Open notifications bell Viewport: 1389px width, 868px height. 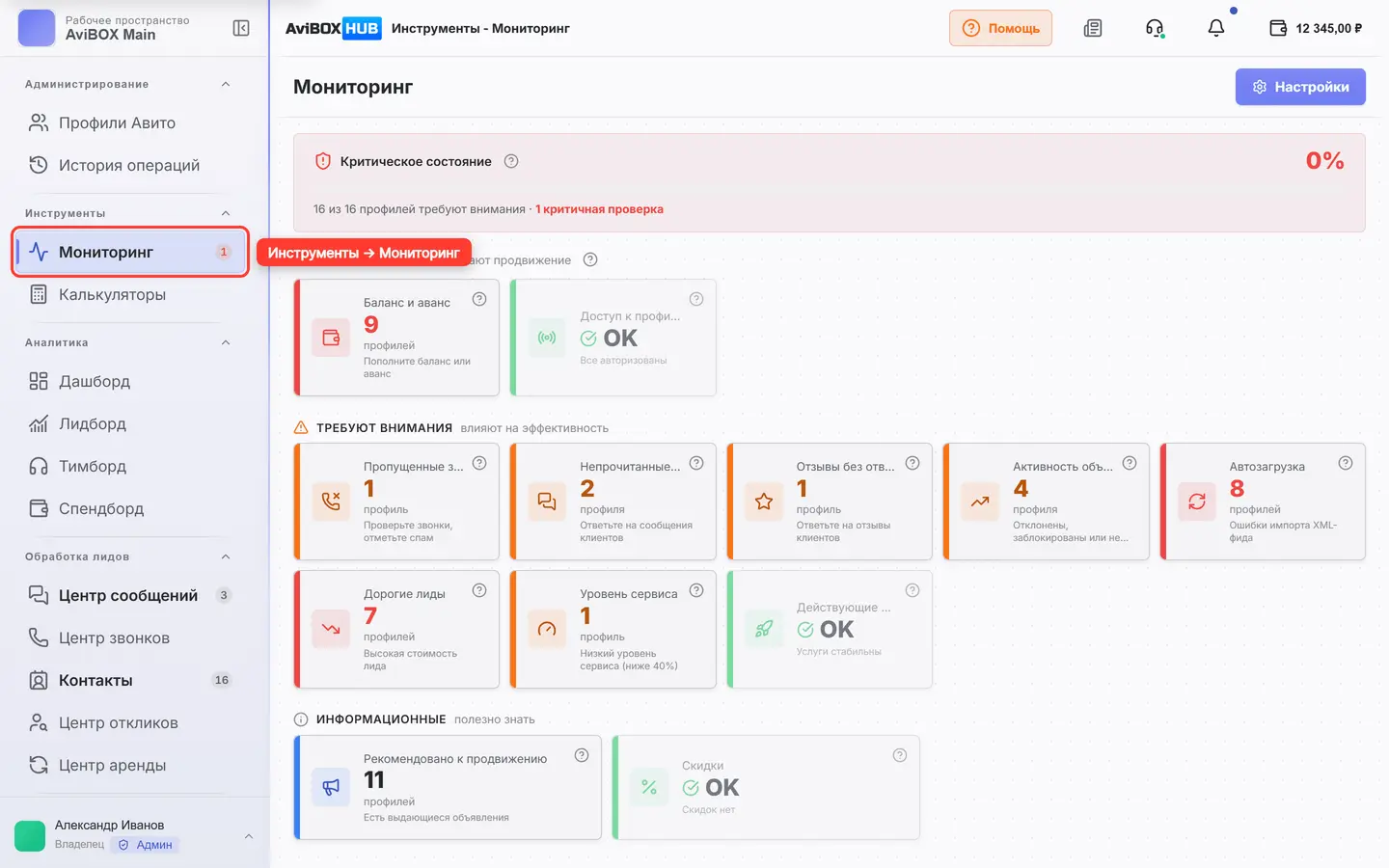click(x=1216, y=28)
